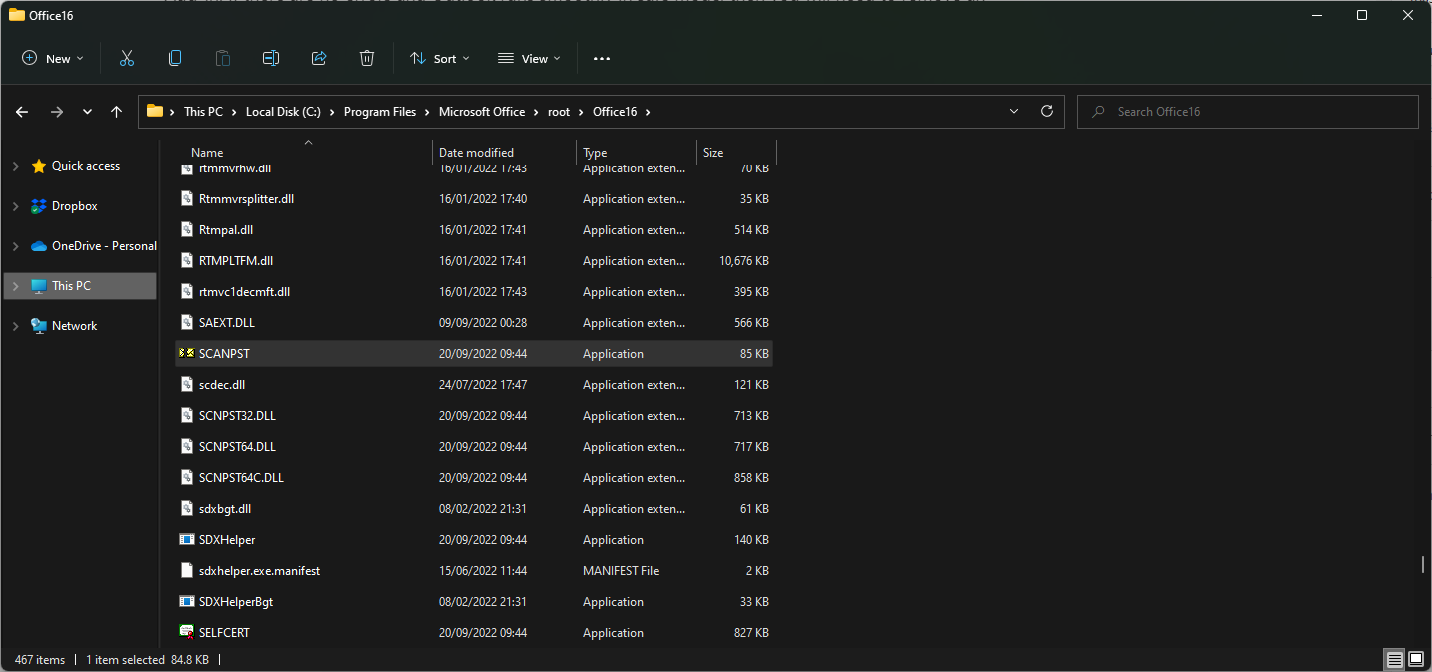This screenshot has width=1432, height=672.
Task: Click root breadcrumb segment
Action: (559, 112)
